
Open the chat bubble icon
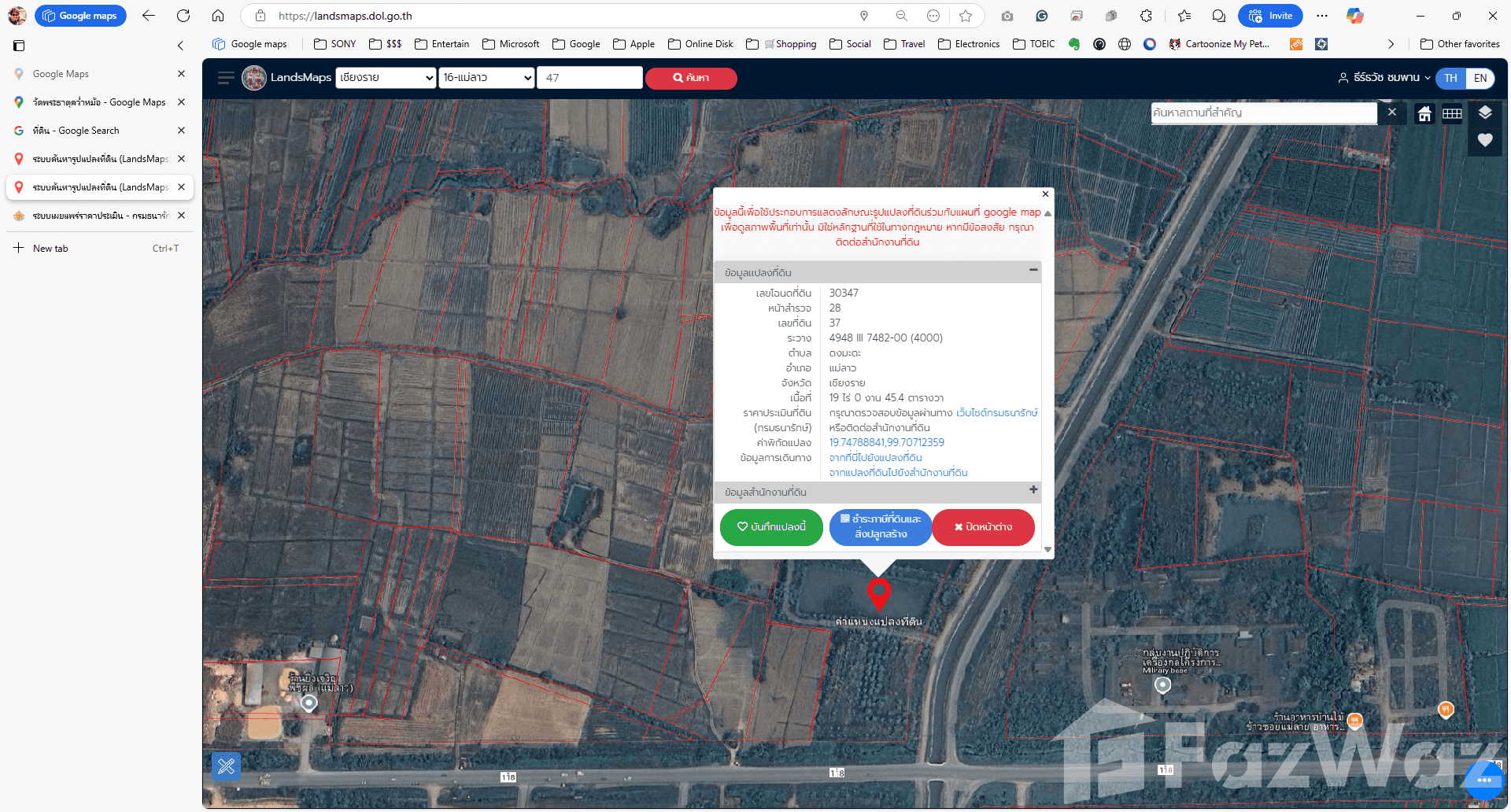[x=1483, y=780]
